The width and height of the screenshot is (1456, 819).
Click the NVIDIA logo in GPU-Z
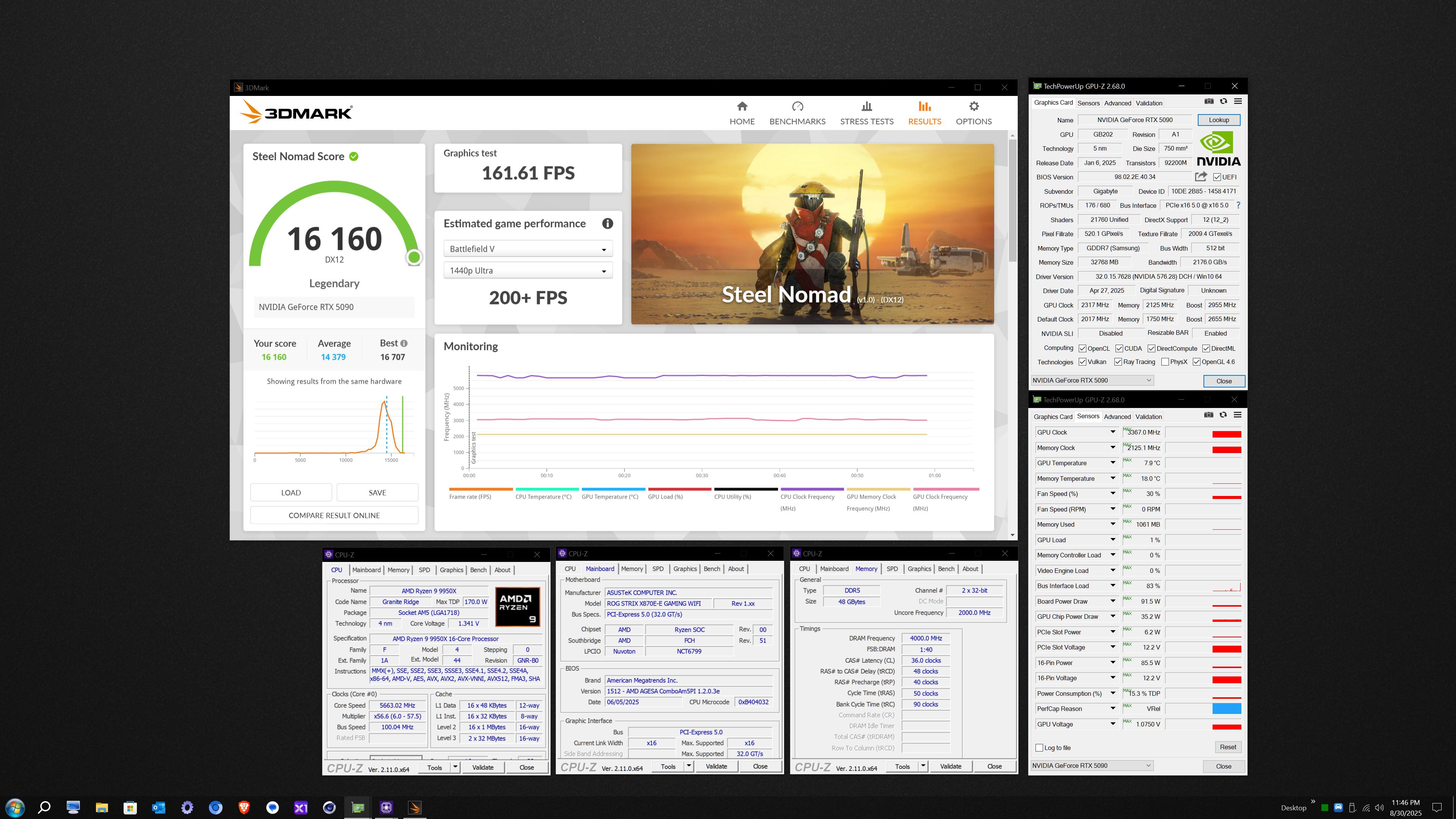1219,149
